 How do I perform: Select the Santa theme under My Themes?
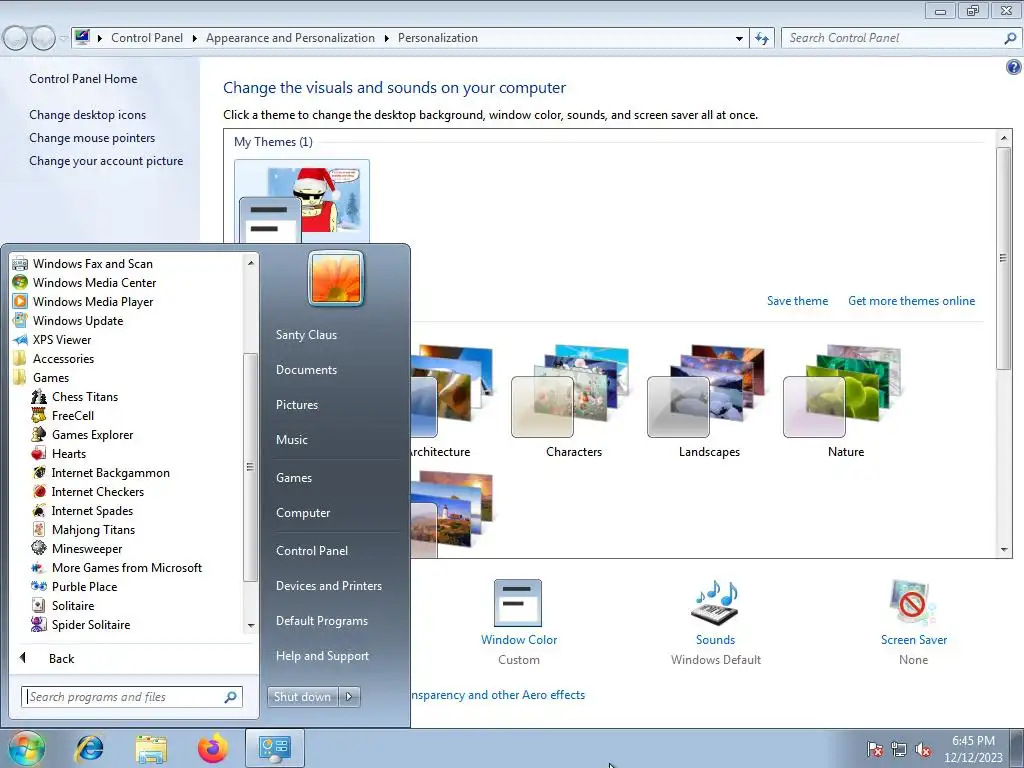point(302,202)
